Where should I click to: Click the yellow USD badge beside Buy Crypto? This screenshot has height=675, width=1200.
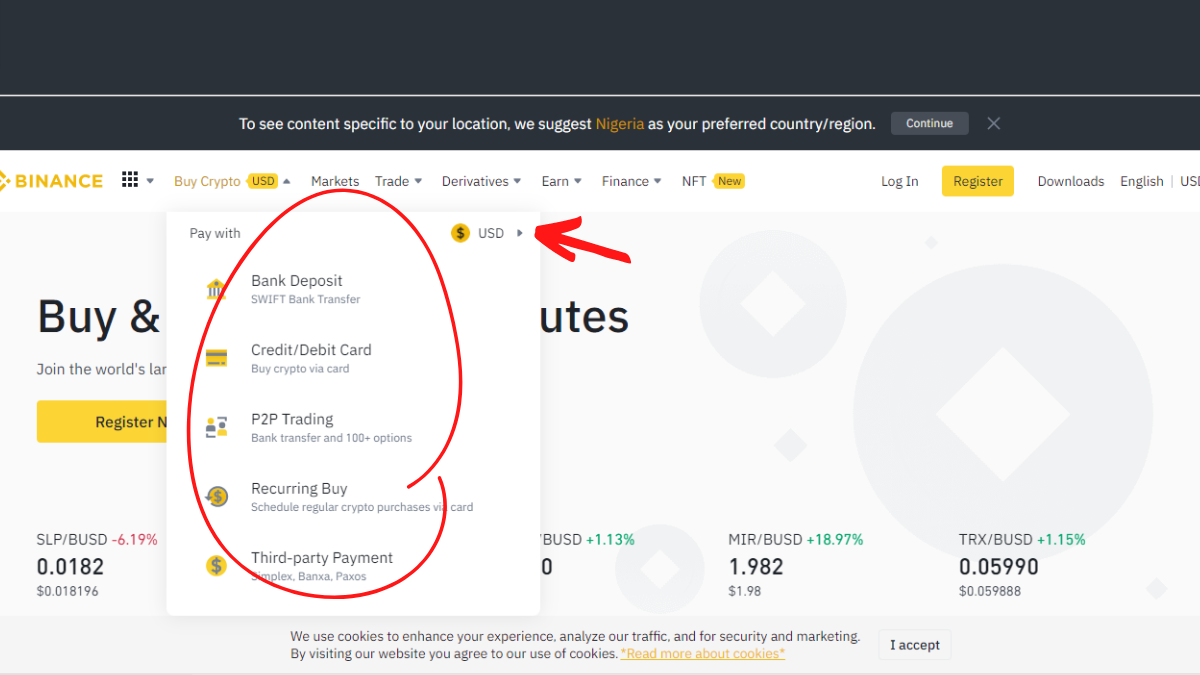(x=263, y=181)
